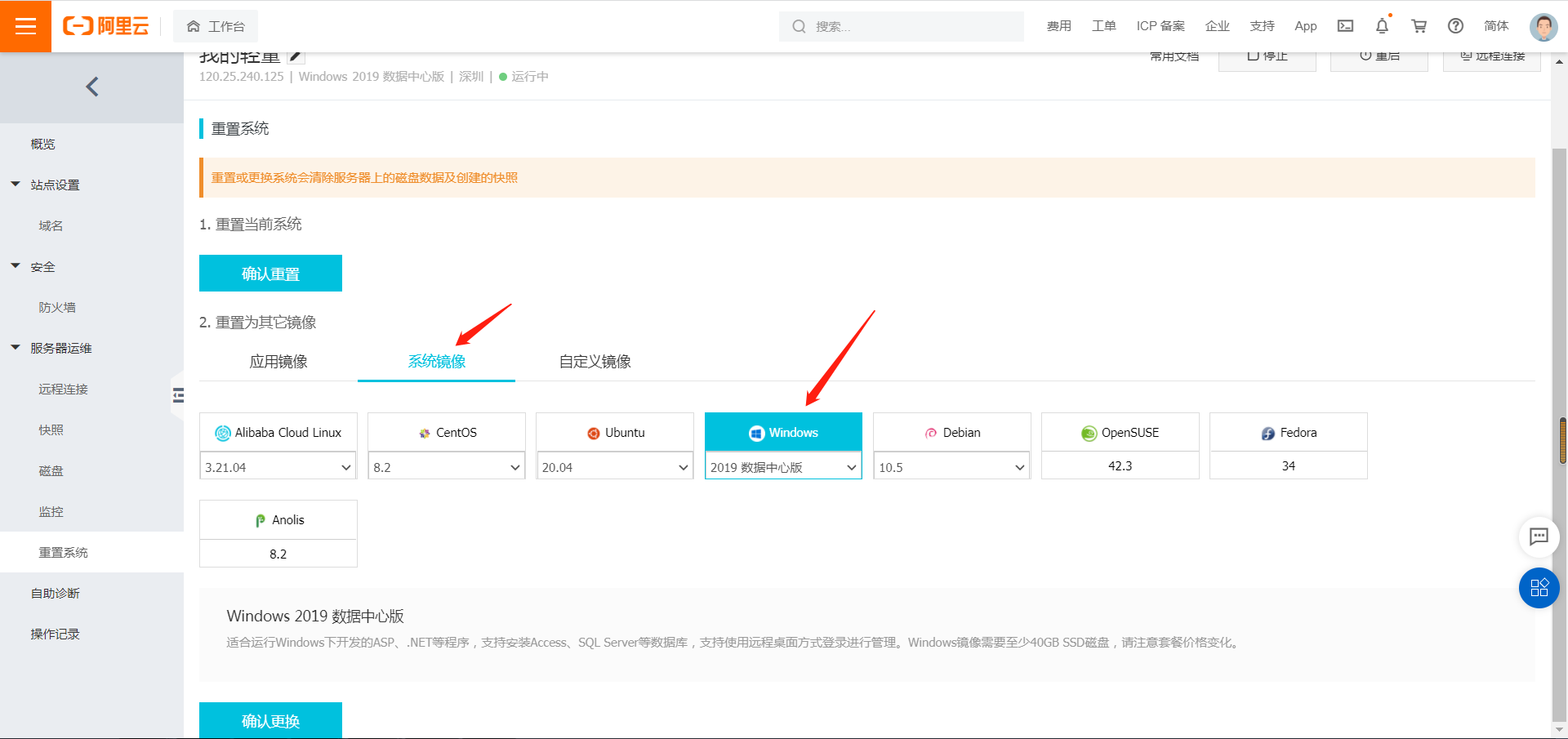The width and height of the screenshot is (1568, 739).
Task: Click the 确认重置 button
Action: (270, 273)
